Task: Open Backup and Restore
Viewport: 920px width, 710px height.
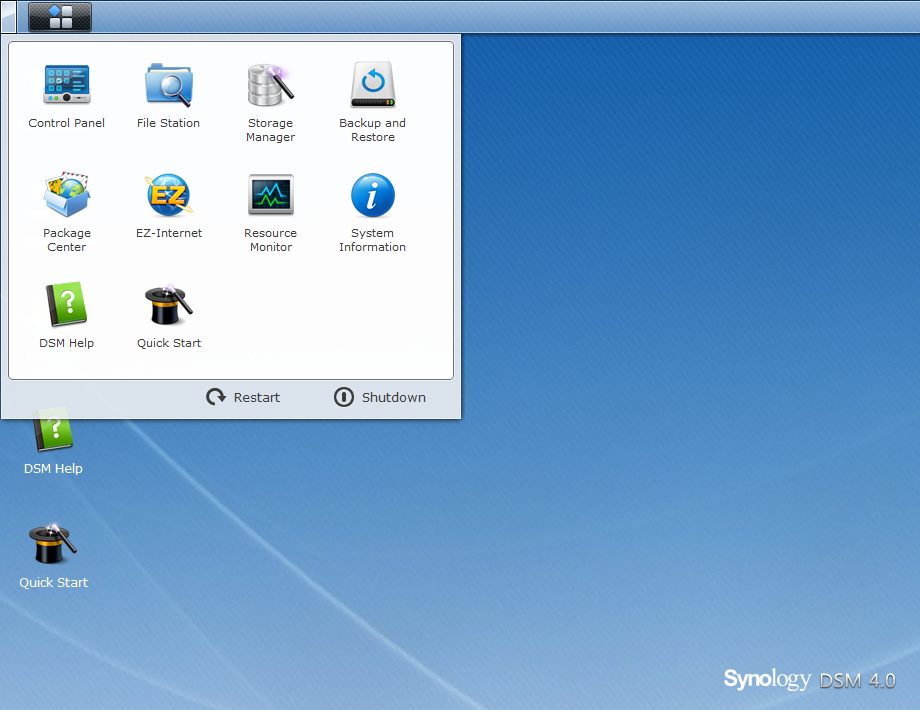Action: tap(373, 103)
